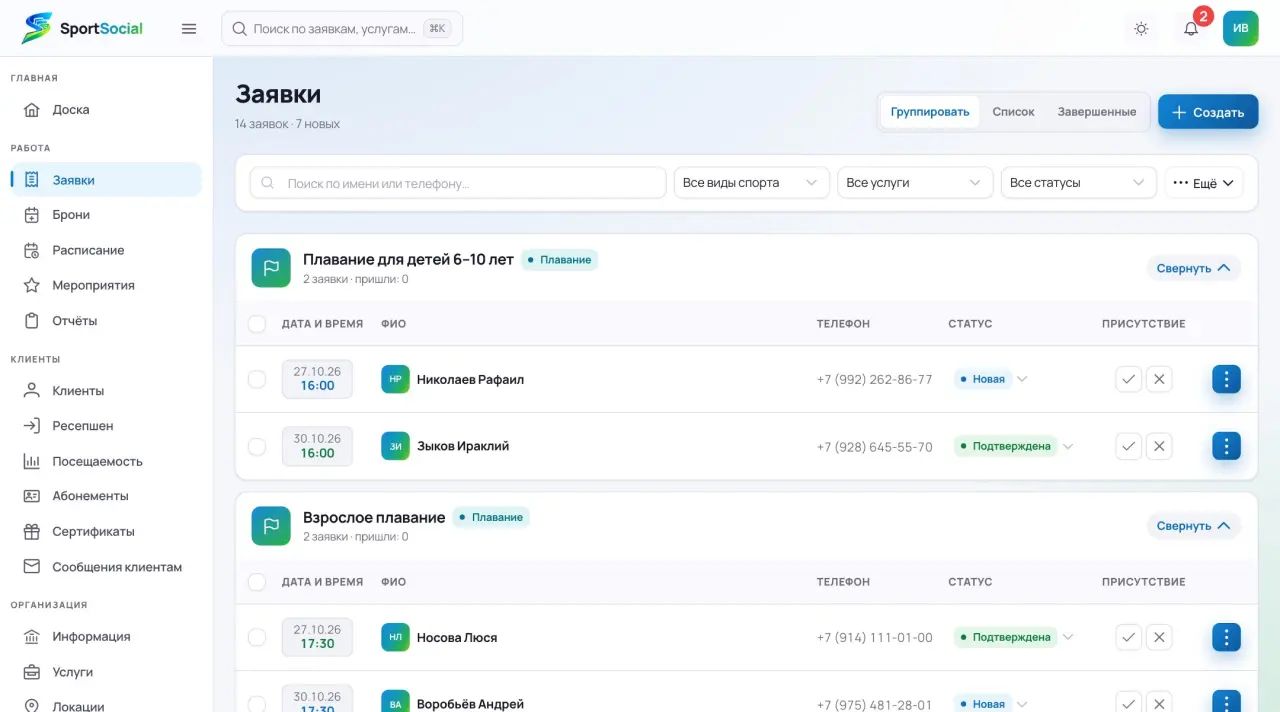Change status Подтверждена for Зыков Ираклий

(1013, 447)
